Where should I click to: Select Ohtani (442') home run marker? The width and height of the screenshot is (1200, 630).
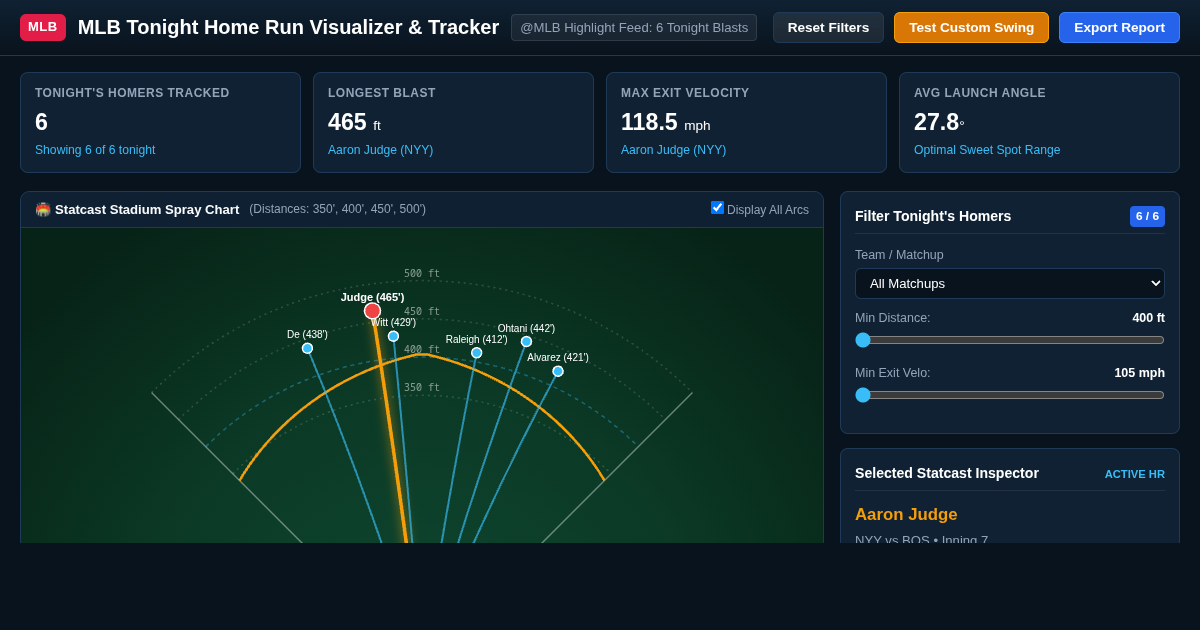click(526, 341)
